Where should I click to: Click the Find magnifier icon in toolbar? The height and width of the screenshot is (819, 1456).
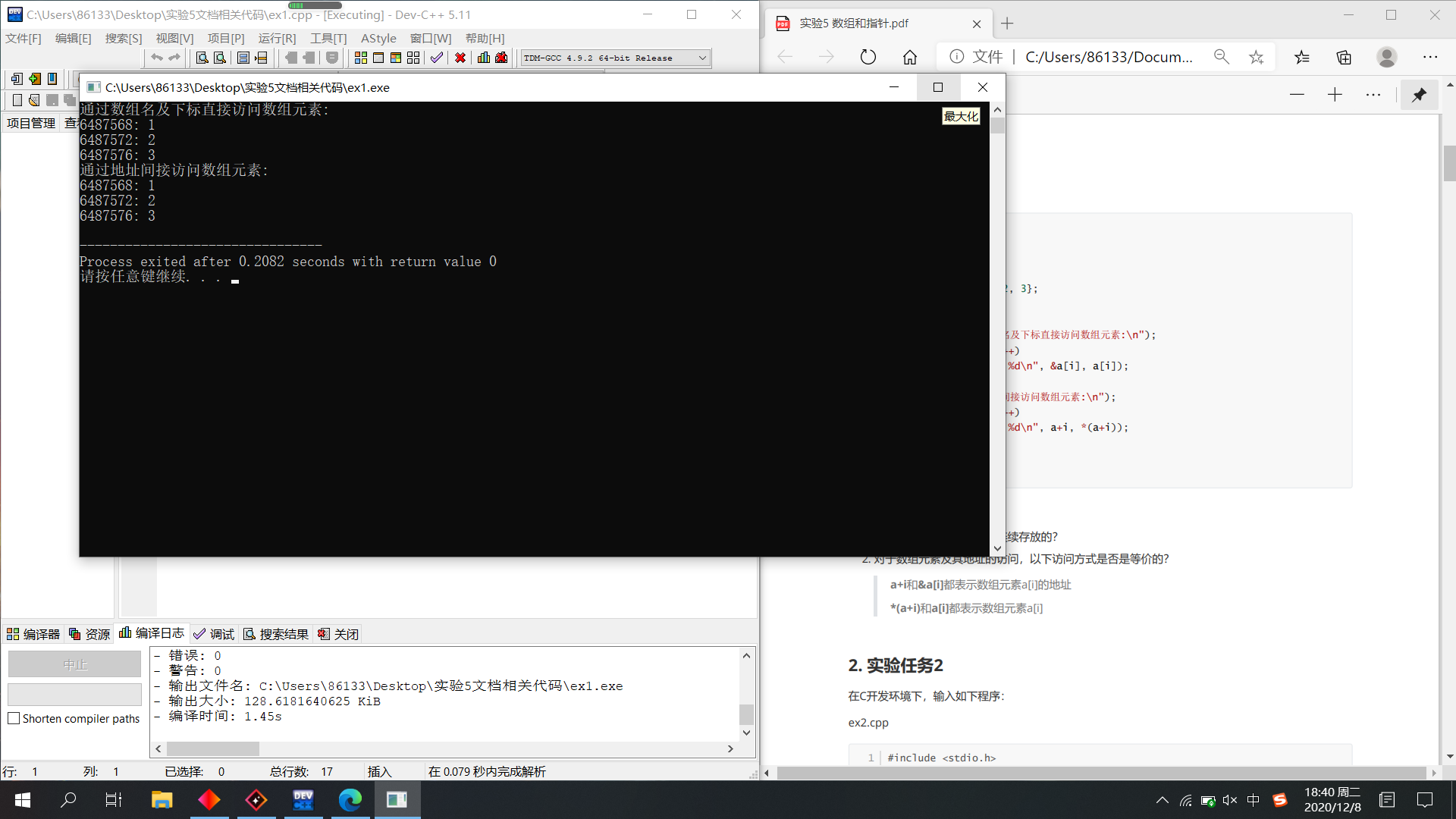(202, 58)
